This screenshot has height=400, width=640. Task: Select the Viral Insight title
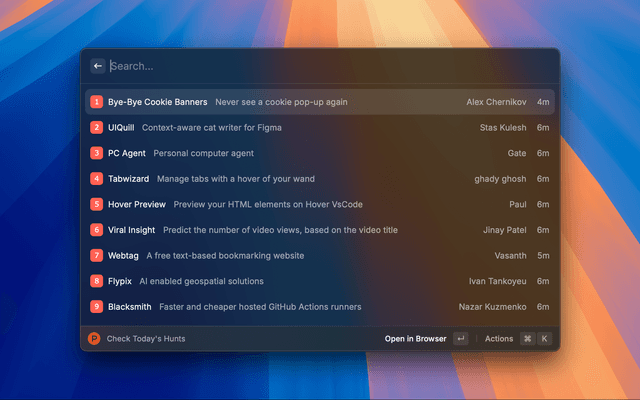(131, 230)
